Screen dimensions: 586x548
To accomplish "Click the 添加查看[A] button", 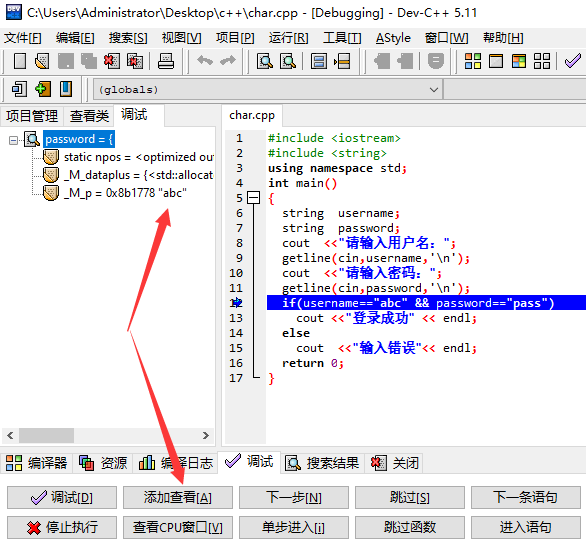I will click(x=178, y=498).
